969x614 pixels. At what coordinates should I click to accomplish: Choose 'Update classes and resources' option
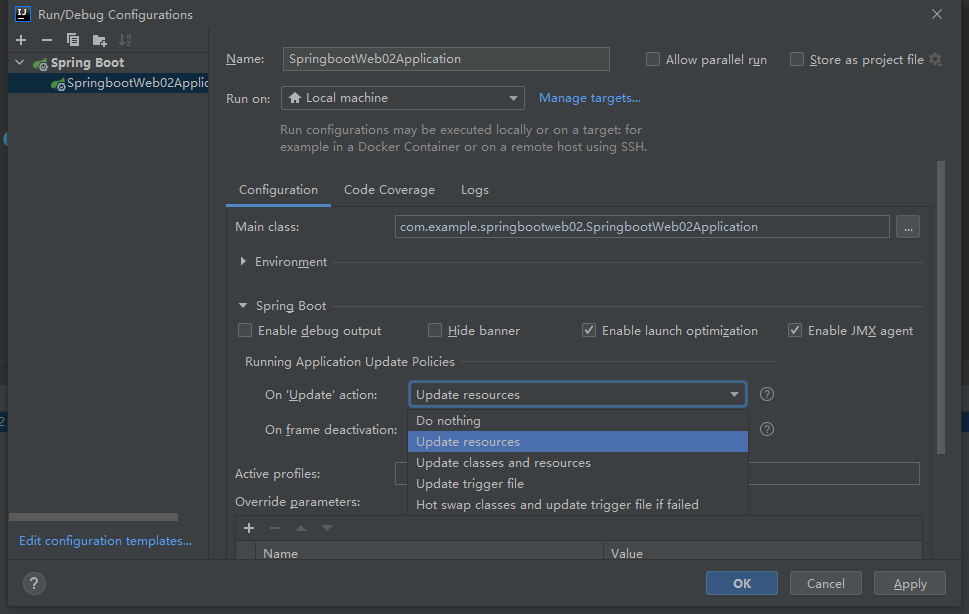coord(503,463)
